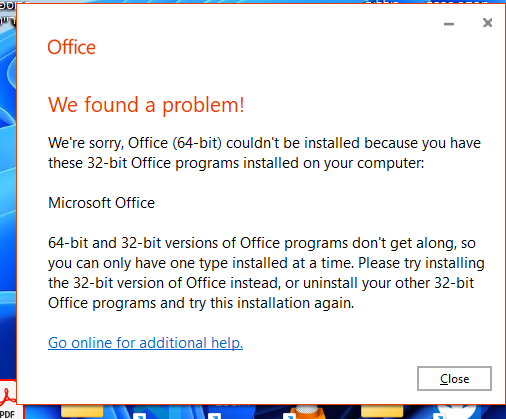This screenshot has height=419, width=506.
Task: Minimize the Office installer dialog
Action: coord(449,23)
